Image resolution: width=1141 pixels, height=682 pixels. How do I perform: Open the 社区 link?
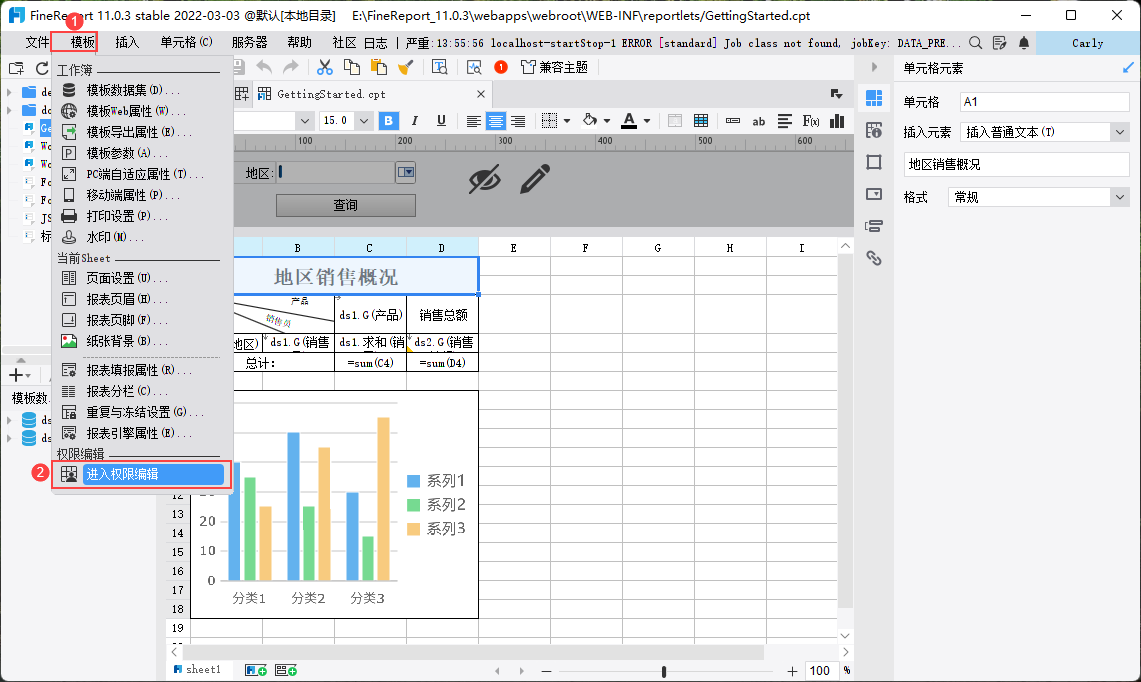coord(344,43)
